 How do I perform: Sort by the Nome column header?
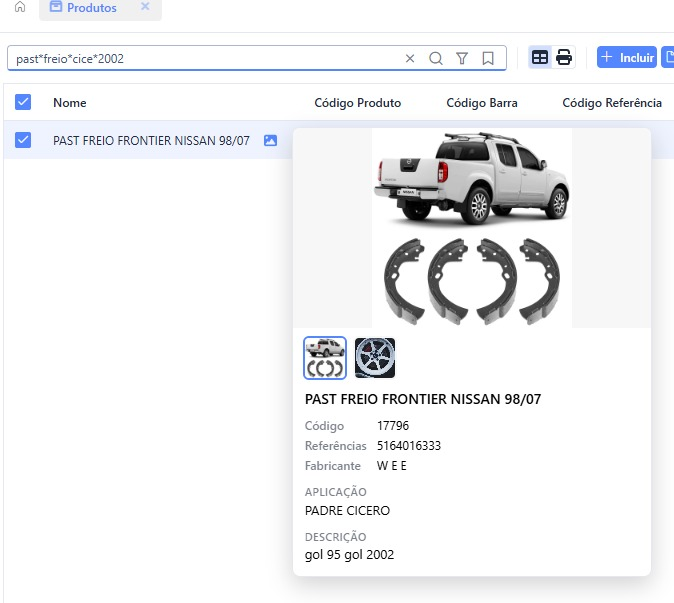tap(70, 103)
